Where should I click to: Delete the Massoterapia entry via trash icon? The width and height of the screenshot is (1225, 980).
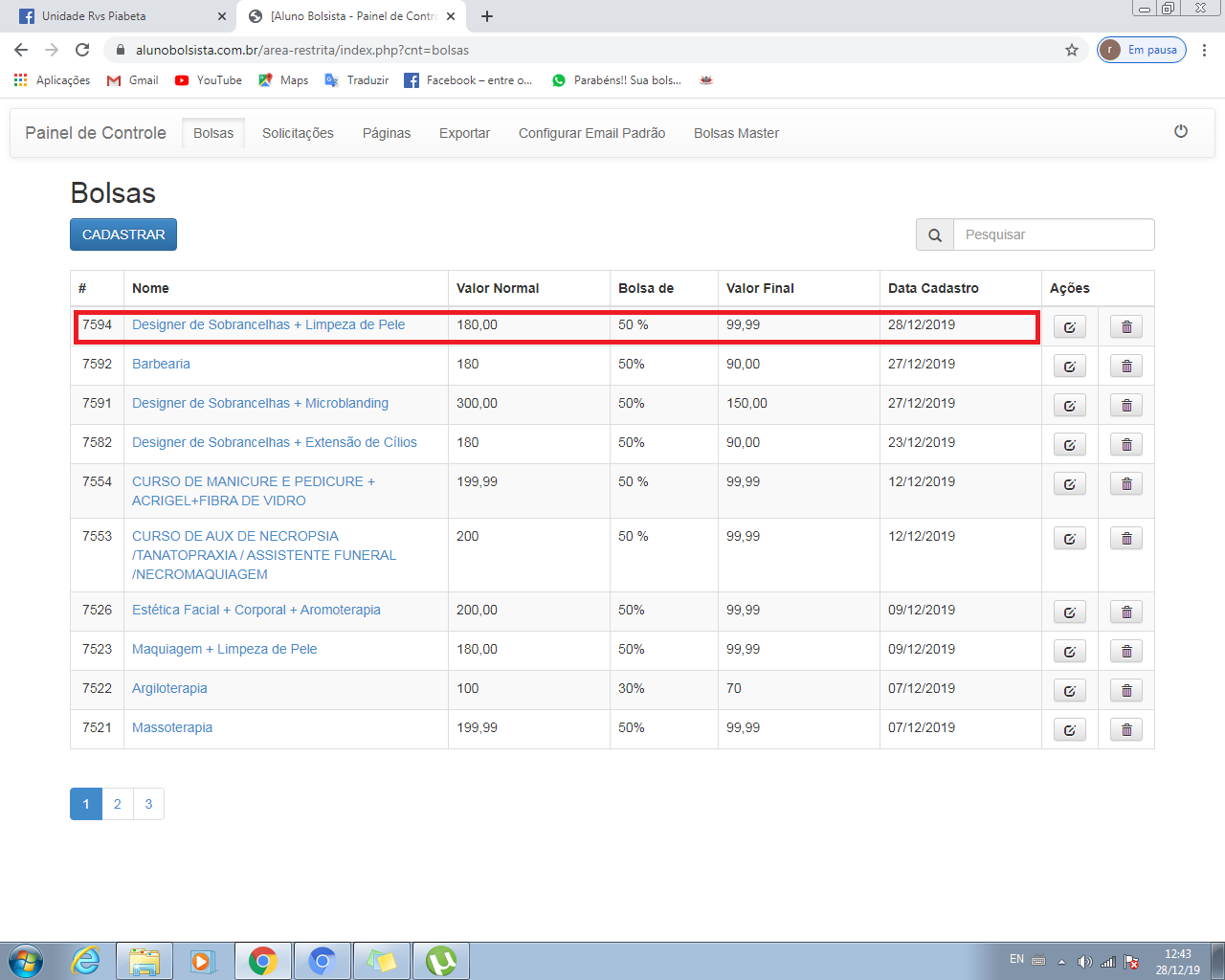point(1125,730)
